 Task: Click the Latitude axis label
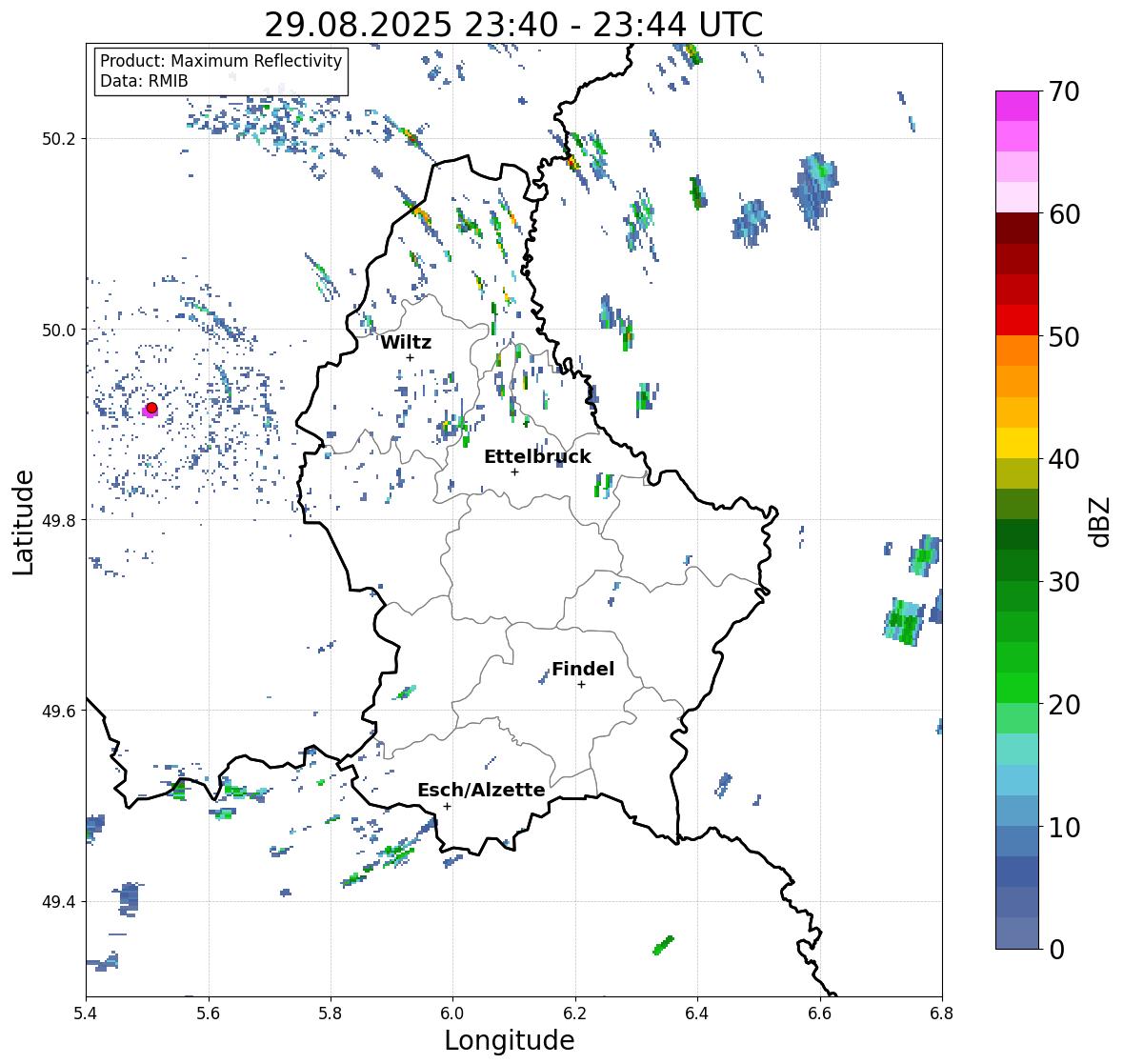24,523
